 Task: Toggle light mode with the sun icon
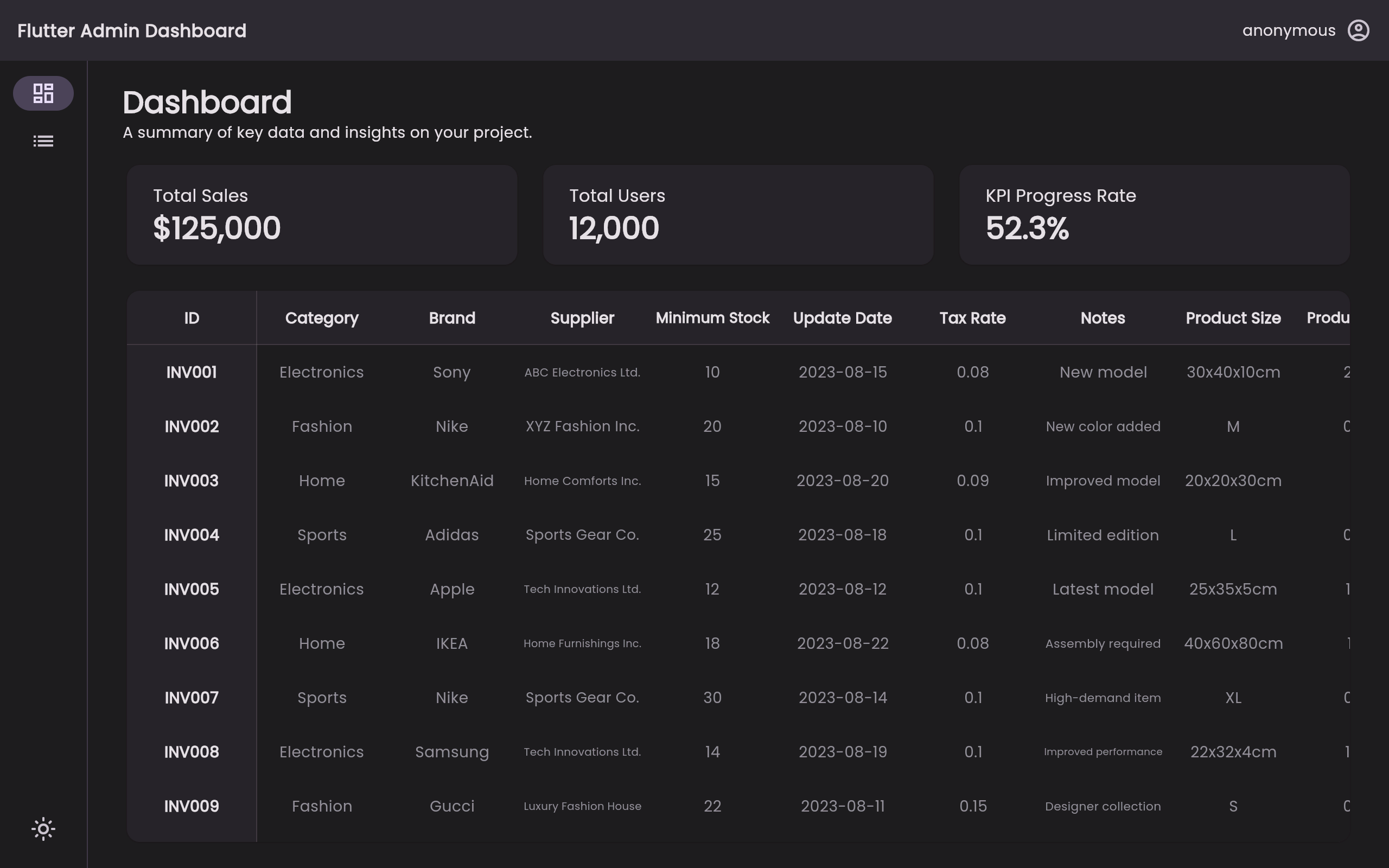tap(43, 828)
